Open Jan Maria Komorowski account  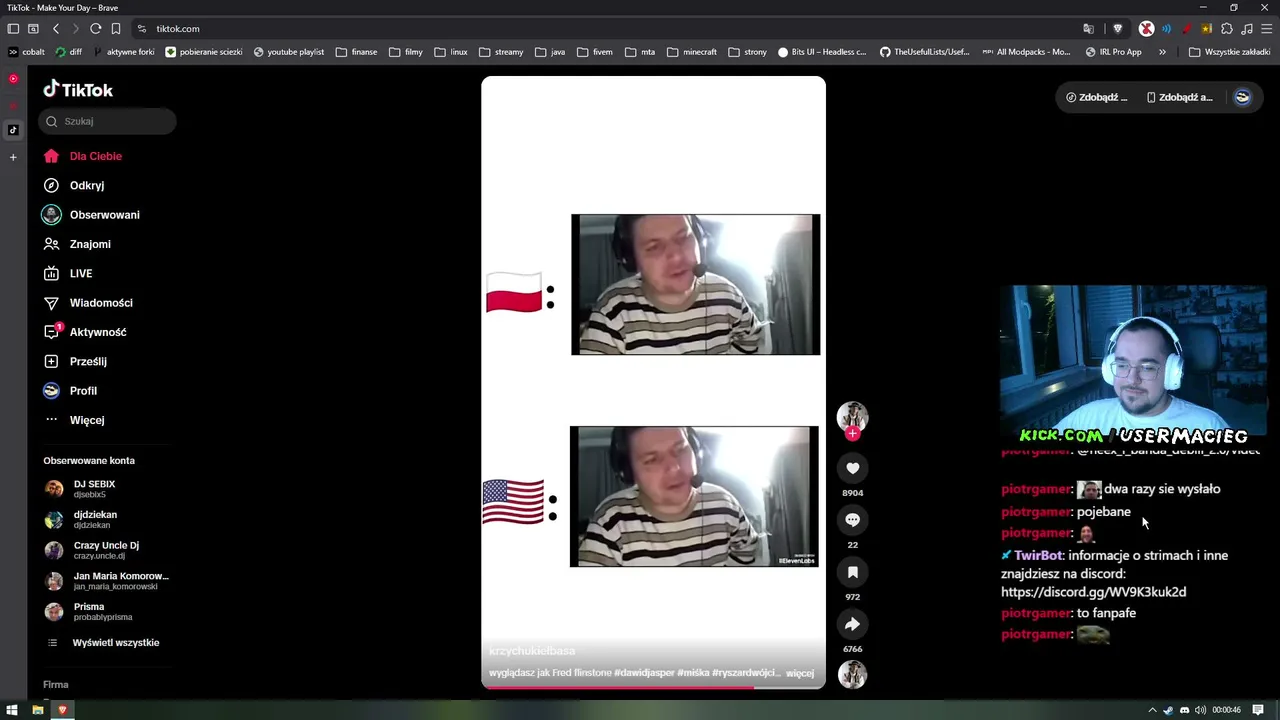coord(108,581)
